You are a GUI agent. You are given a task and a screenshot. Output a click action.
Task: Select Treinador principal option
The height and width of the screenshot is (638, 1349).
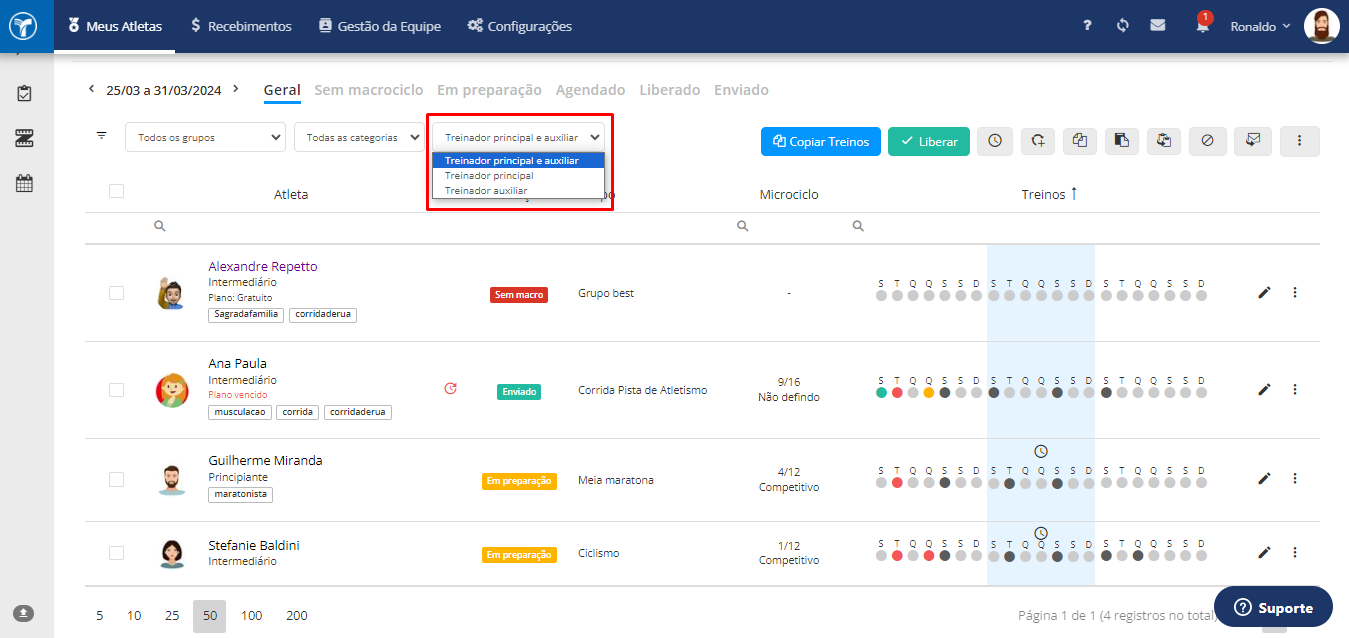(518, 175)
